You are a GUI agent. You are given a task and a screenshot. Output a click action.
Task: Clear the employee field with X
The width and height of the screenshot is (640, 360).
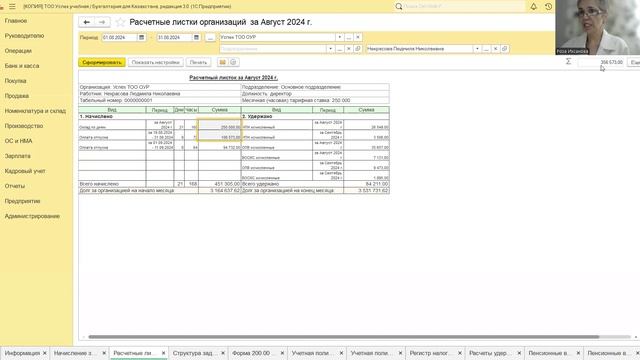point(495,49)
